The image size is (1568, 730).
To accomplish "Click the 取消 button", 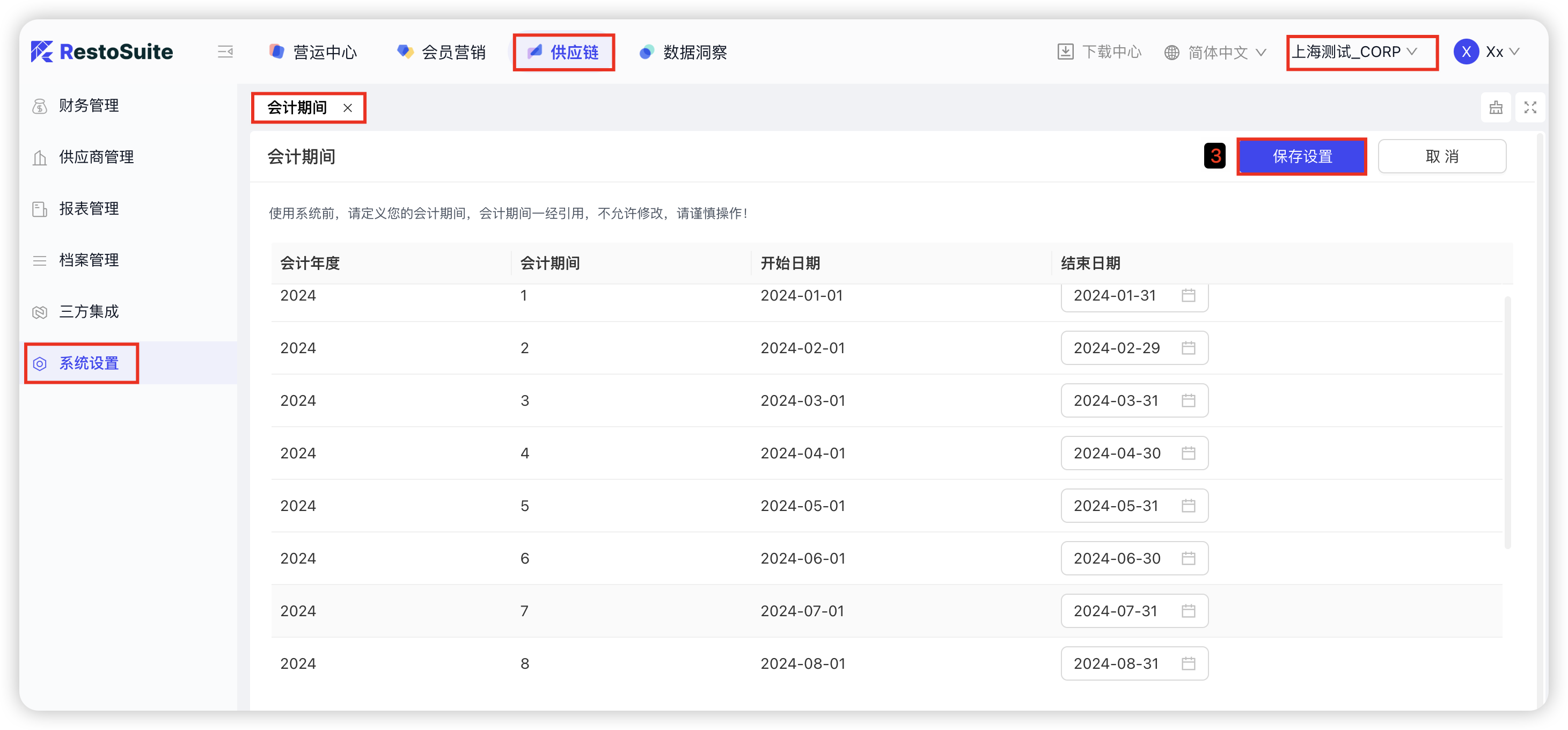I will tap(1441, 157).
